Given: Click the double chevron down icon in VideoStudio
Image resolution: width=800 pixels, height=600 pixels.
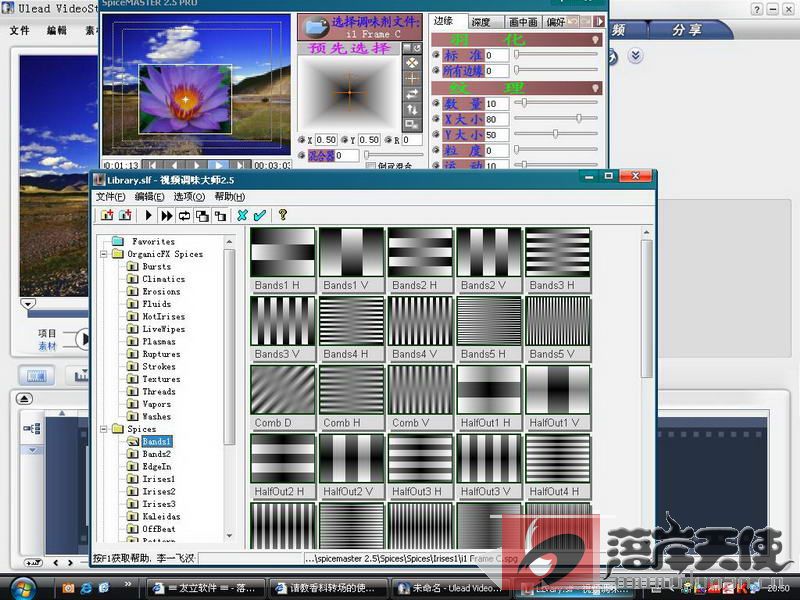Looking at the screenshot, I should [635, 55].
